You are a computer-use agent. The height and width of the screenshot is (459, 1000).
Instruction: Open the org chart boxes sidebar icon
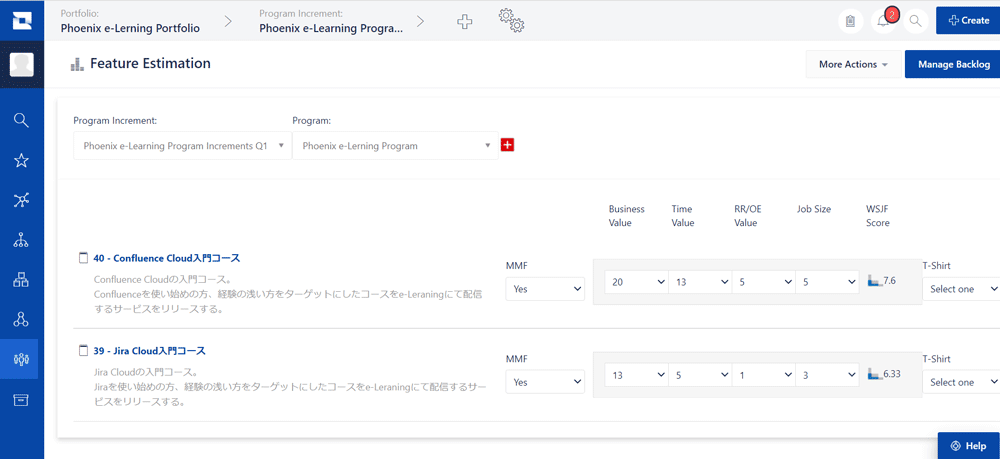pos(22,279)
